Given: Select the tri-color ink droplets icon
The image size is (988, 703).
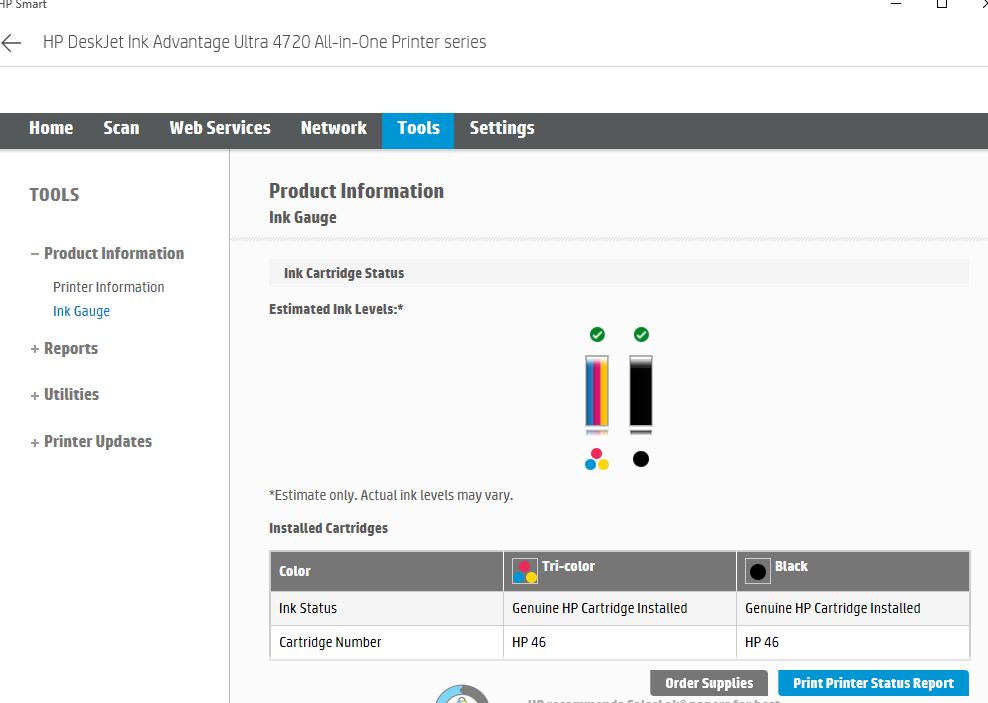Looking at the screenshot, I should pos(597,459).
